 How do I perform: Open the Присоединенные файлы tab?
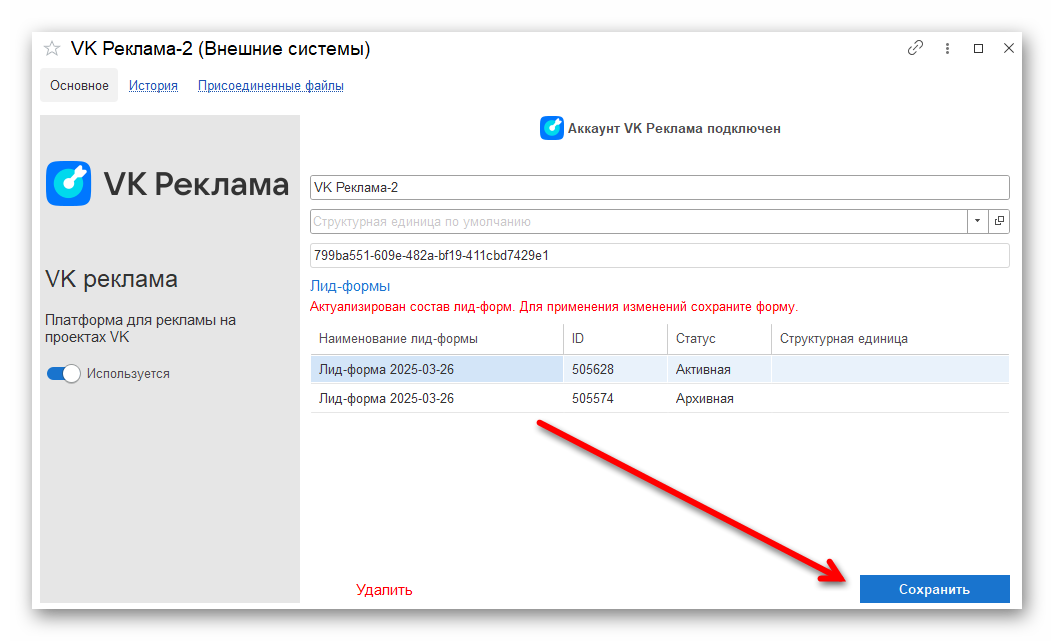tap(270, 85)
